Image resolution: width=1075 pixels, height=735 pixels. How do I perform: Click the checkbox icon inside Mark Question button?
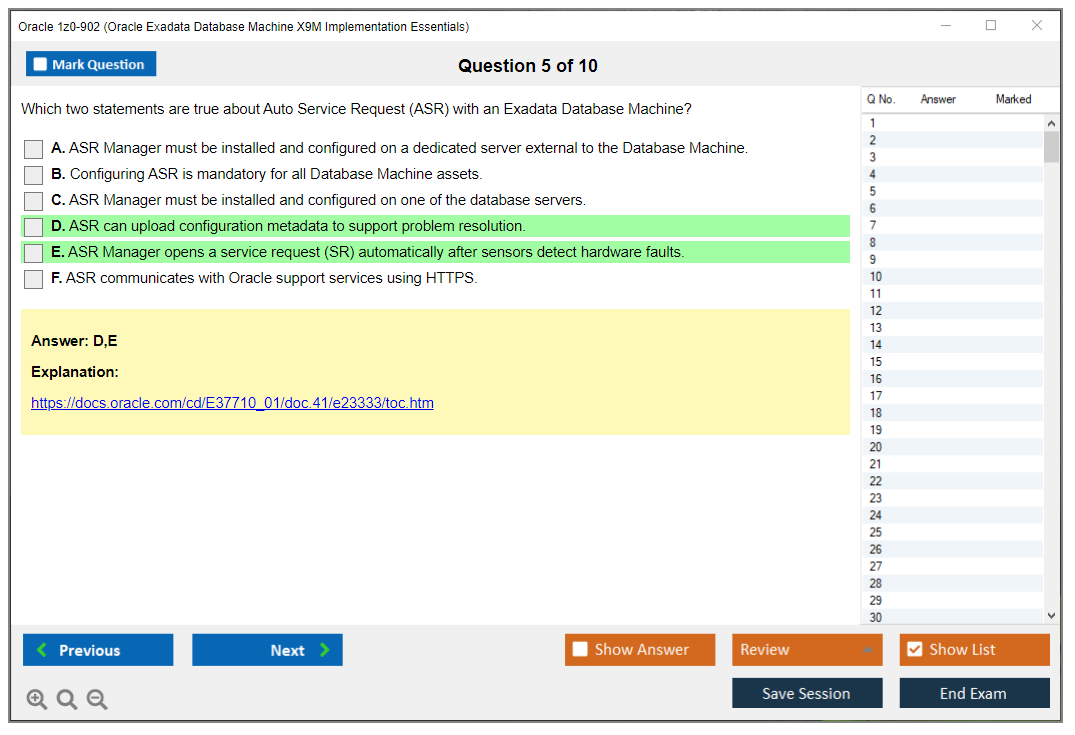click(39, 63)
